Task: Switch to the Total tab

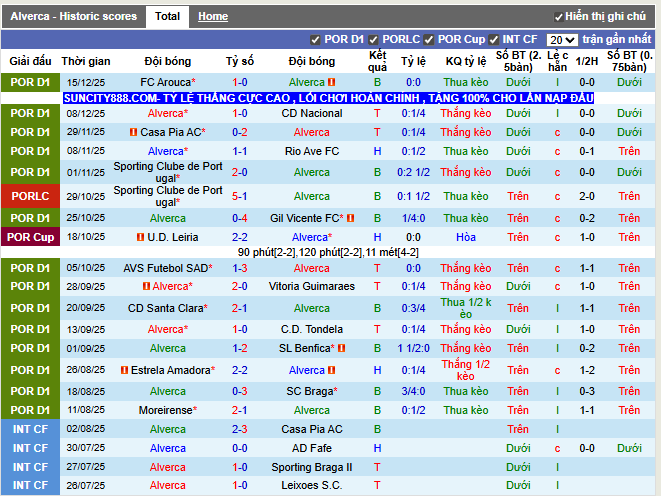Action: tap(167, 16)
